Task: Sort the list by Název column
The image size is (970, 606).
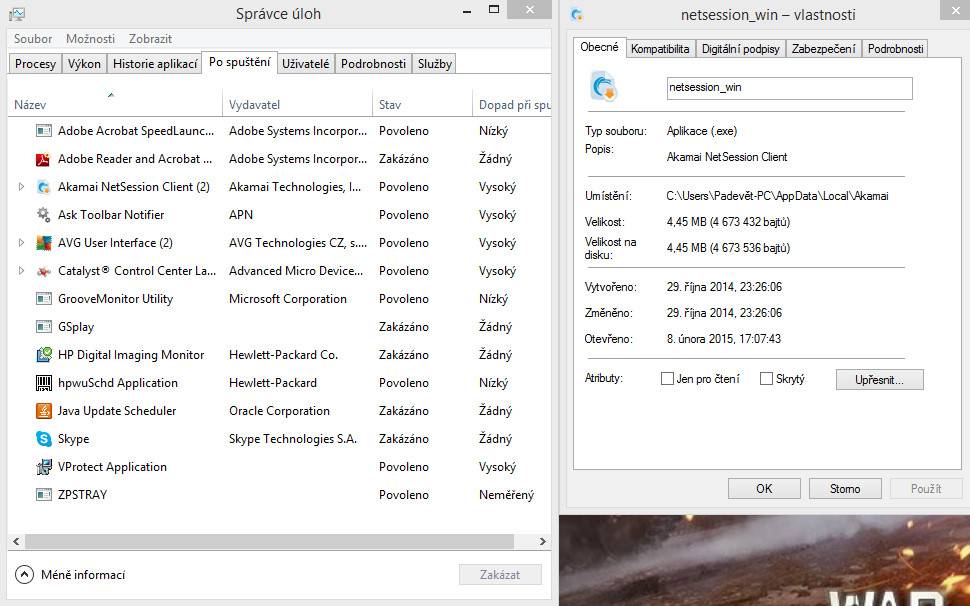Action: [115, 104]
